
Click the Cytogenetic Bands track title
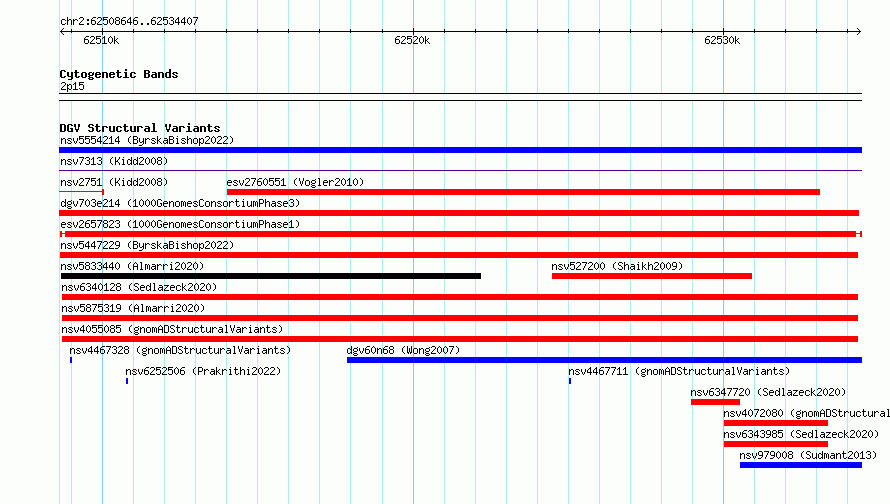pos(119,74)
